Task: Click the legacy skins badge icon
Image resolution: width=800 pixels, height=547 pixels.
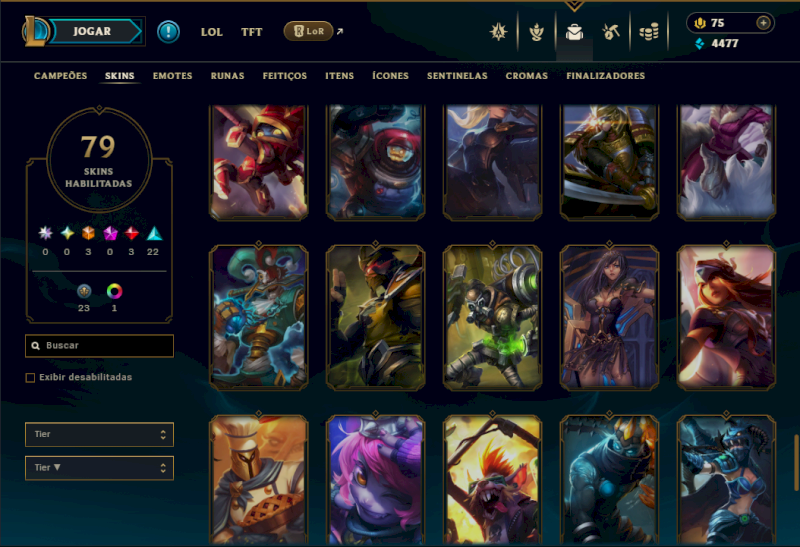Action: click(x=84, y=291)
